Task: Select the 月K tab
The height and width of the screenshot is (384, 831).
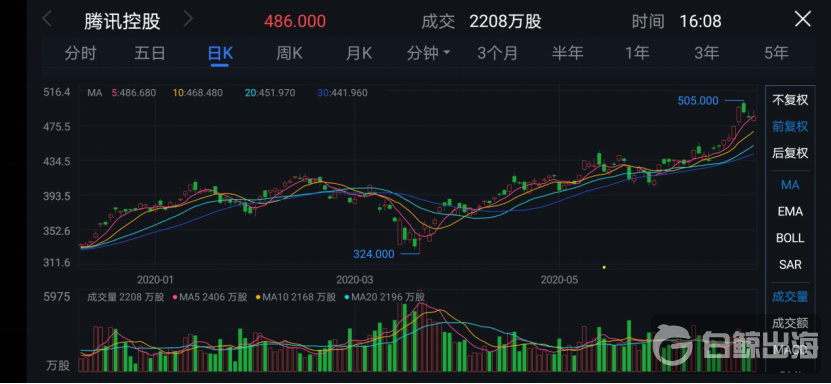Action: coord(359,53)
